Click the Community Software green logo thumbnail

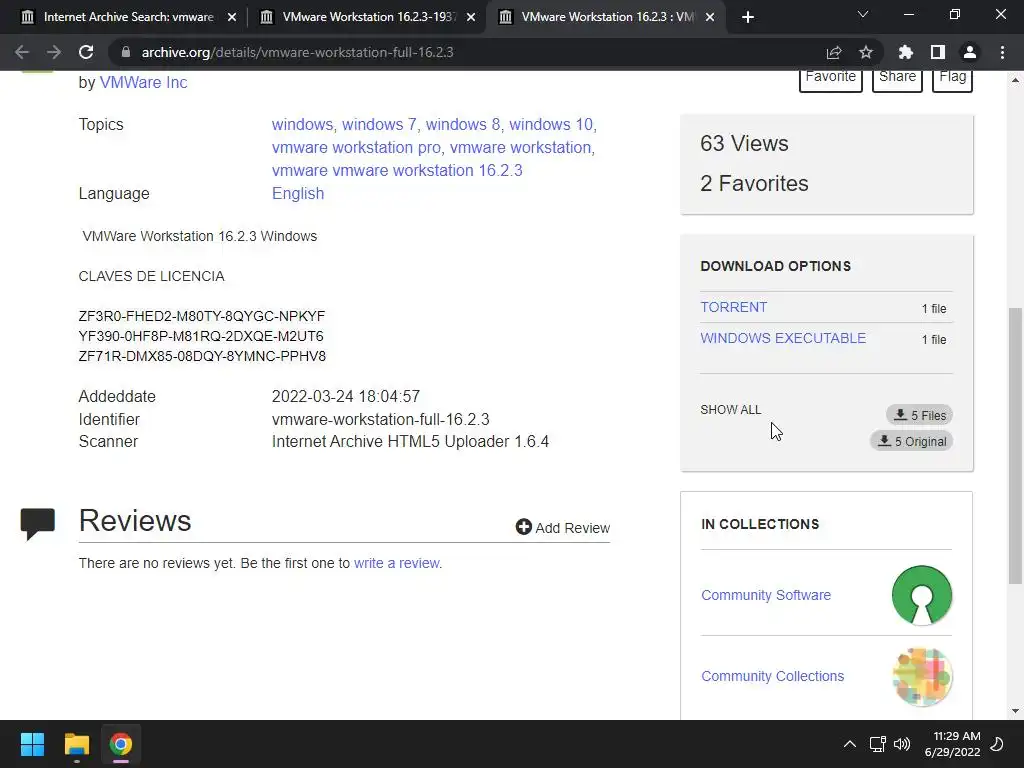tap(921, 595)
